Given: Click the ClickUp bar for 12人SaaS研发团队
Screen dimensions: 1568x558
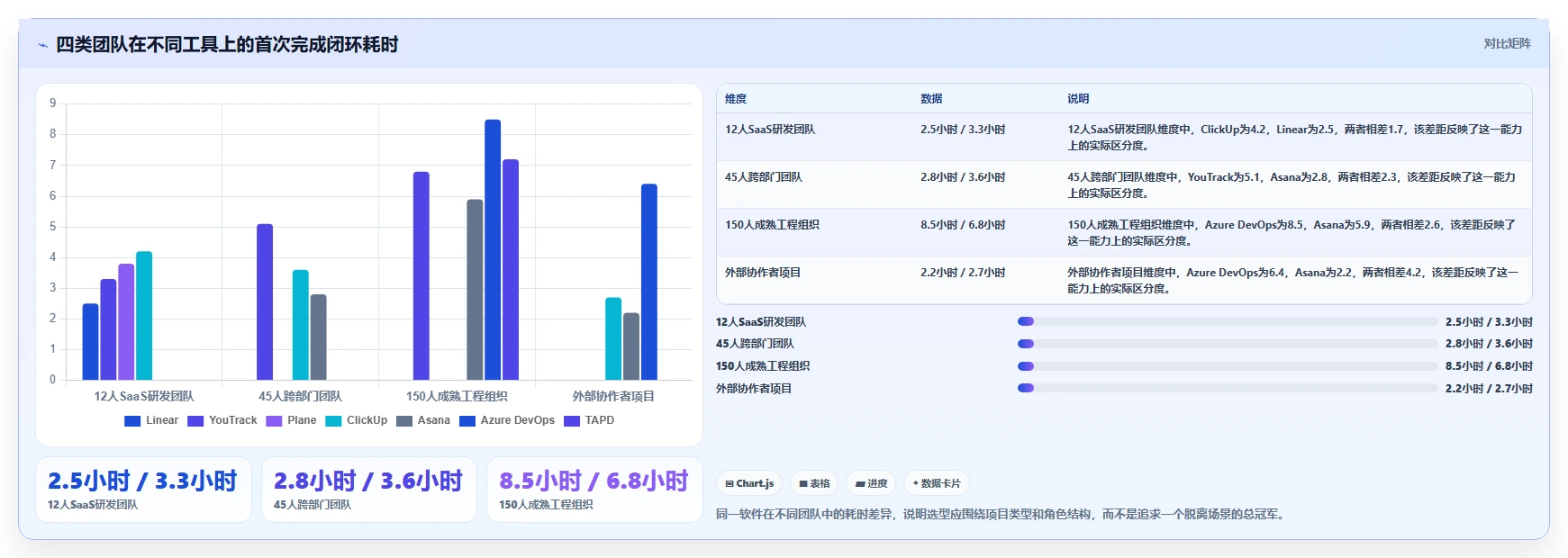Looking at the screenshot, I should pyautogui.click(x=144, y=316).
